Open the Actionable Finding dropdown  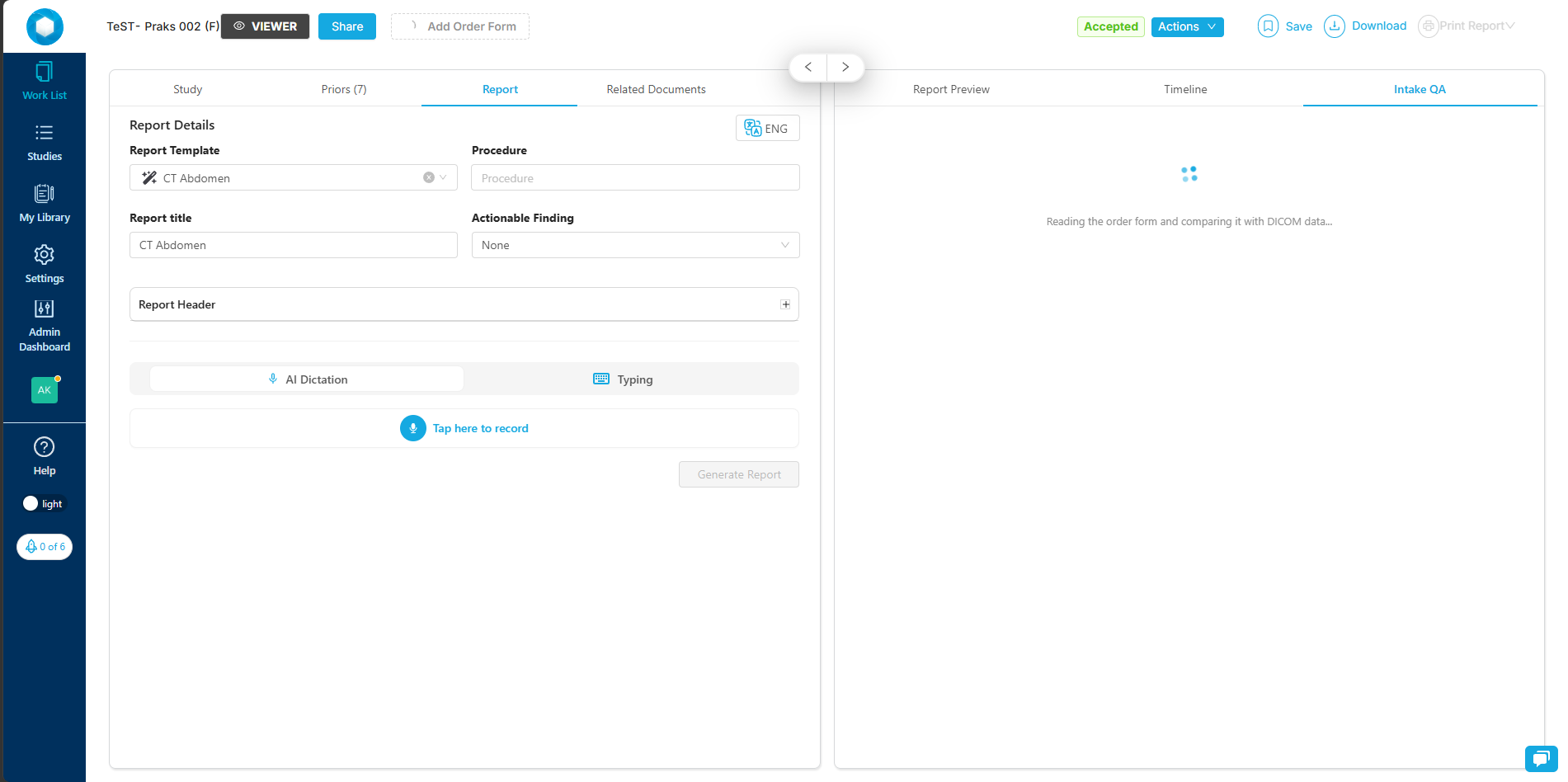(x=635, y=245)
